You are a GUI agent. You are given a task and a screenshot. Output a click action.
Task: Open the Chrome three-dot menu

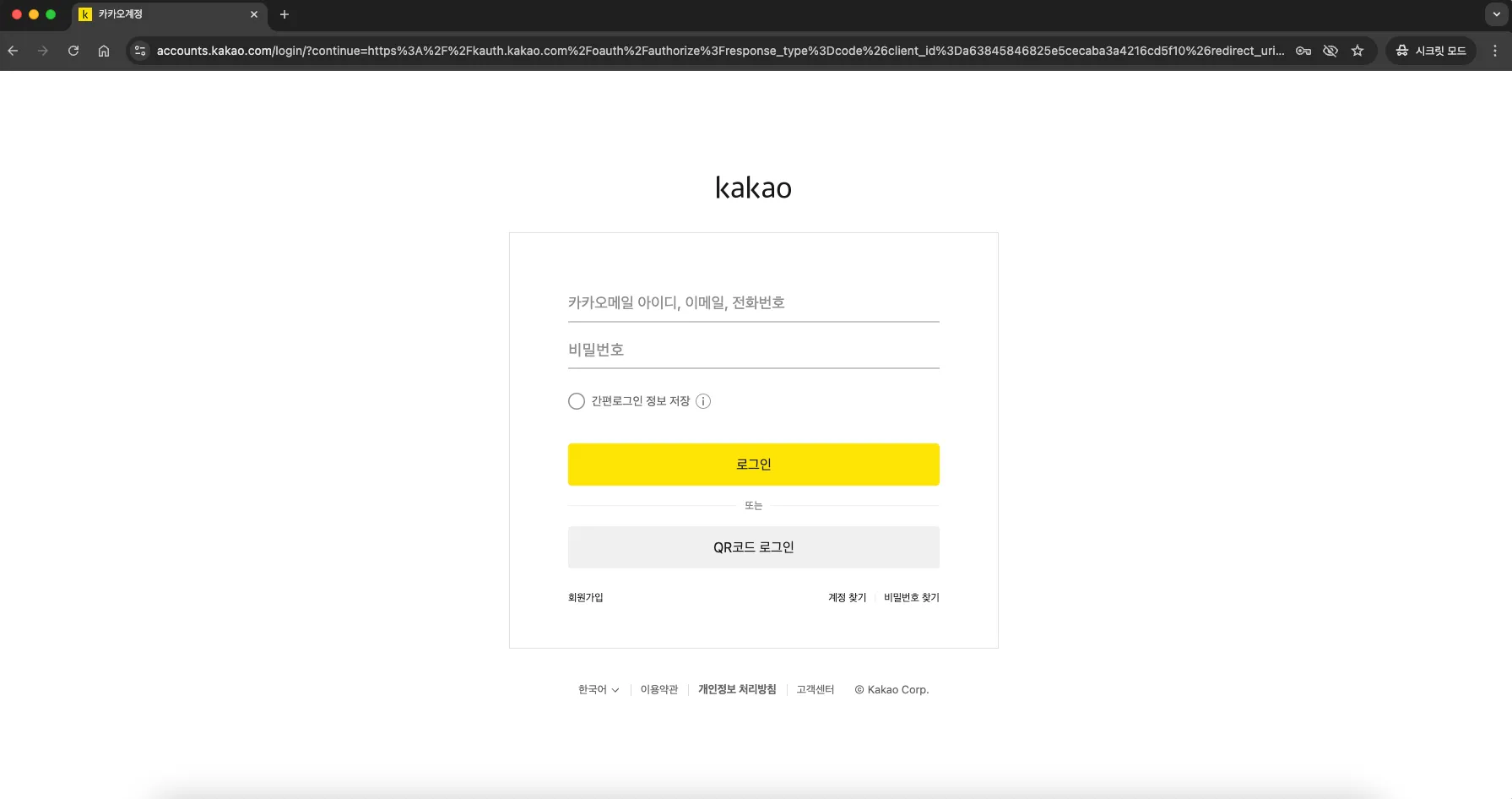(1495, 51)
